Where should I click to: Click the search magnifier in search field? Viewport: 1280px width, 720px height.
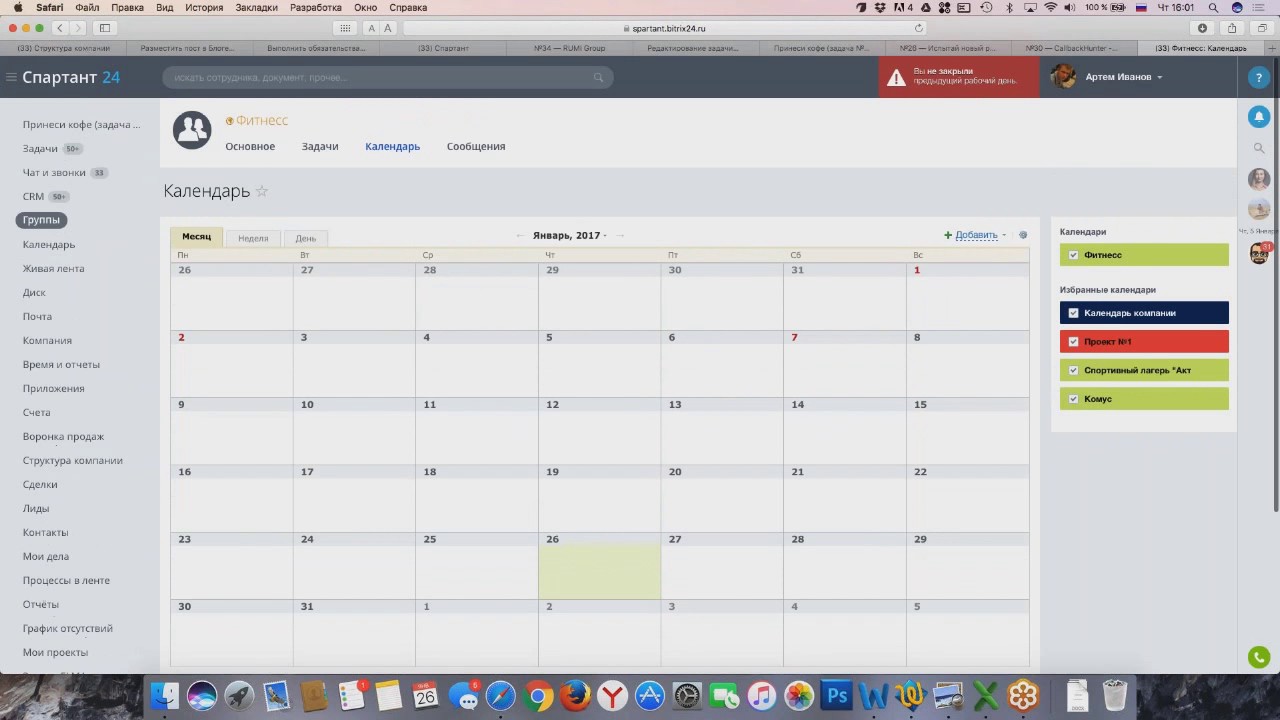pos(598,77)
